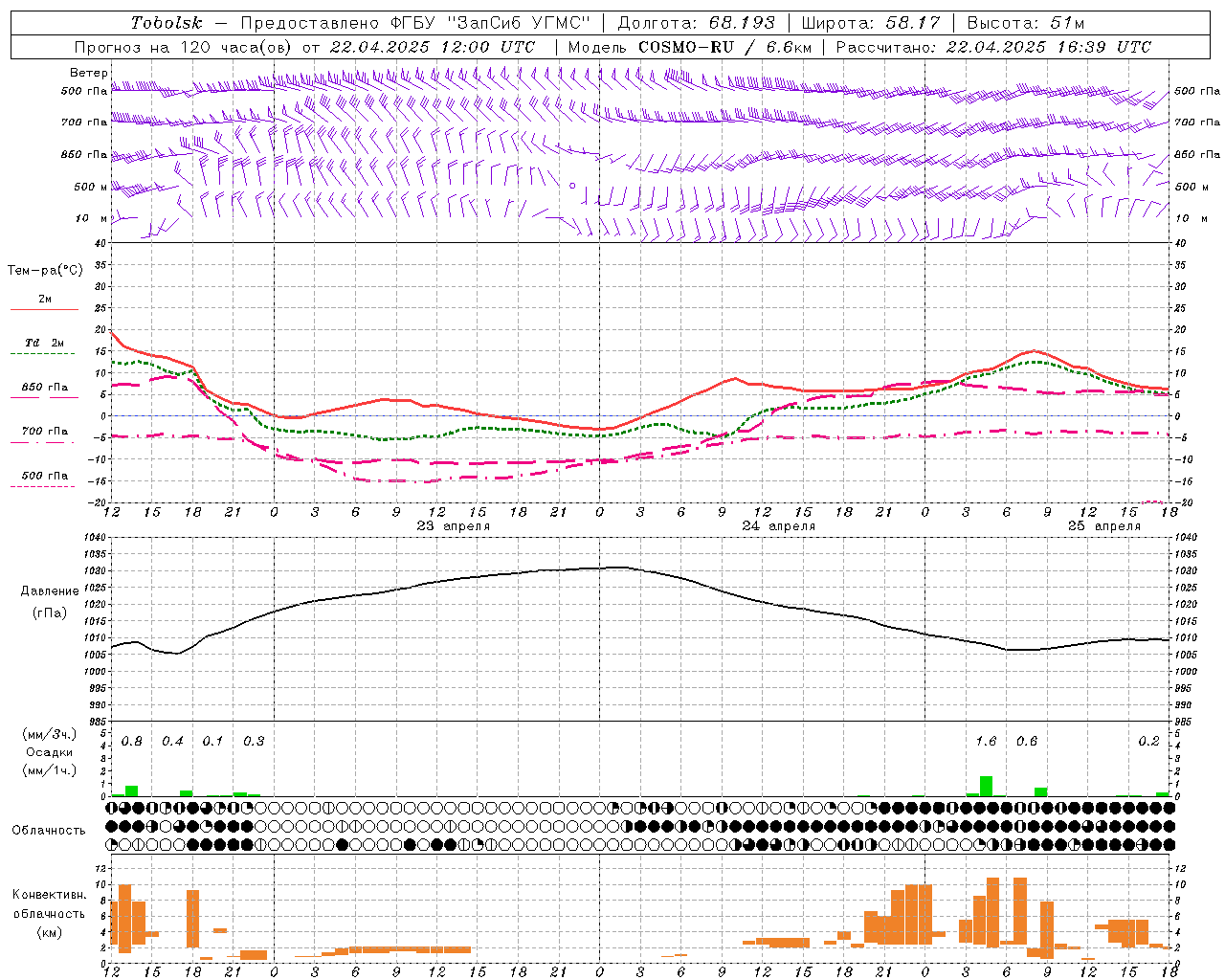Click the "Ветер" wind panel label
The height and width of the screenshot is (980, 1225).
tap(88, 73)
